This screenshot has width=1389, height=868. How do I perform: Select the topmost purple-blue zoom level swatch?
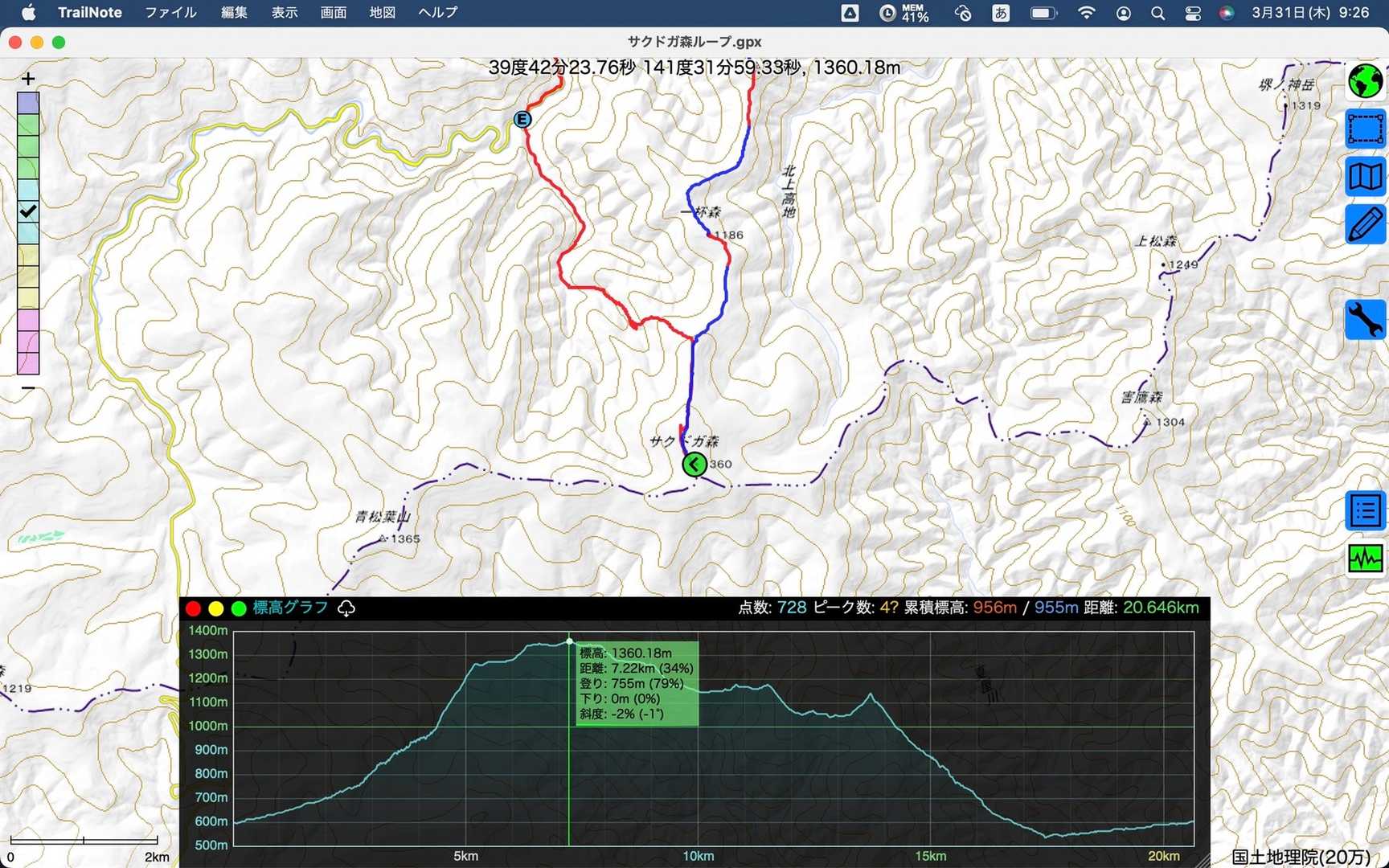click(28, 103)
